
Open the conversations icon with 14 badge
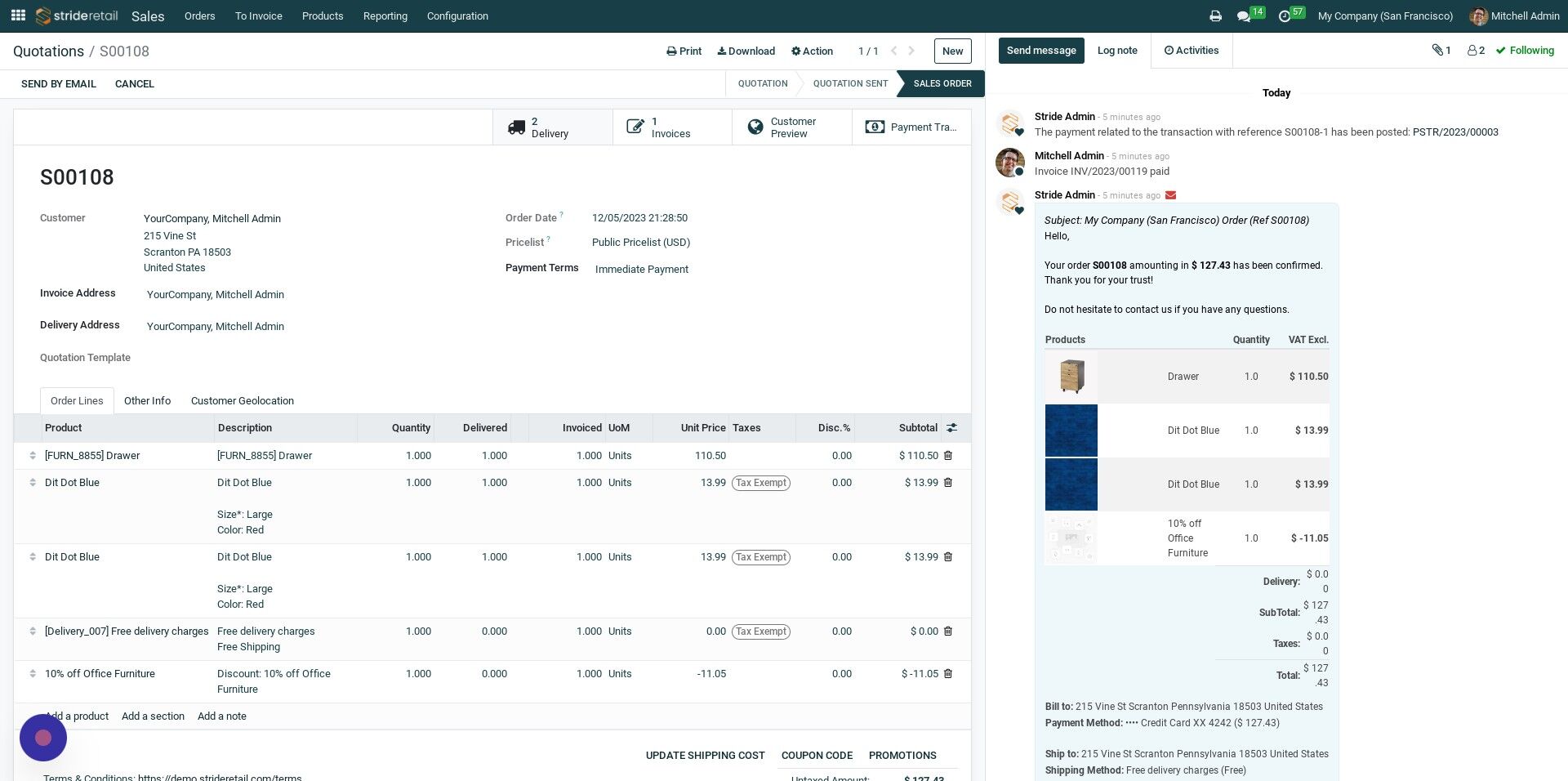coord(1244,16)
